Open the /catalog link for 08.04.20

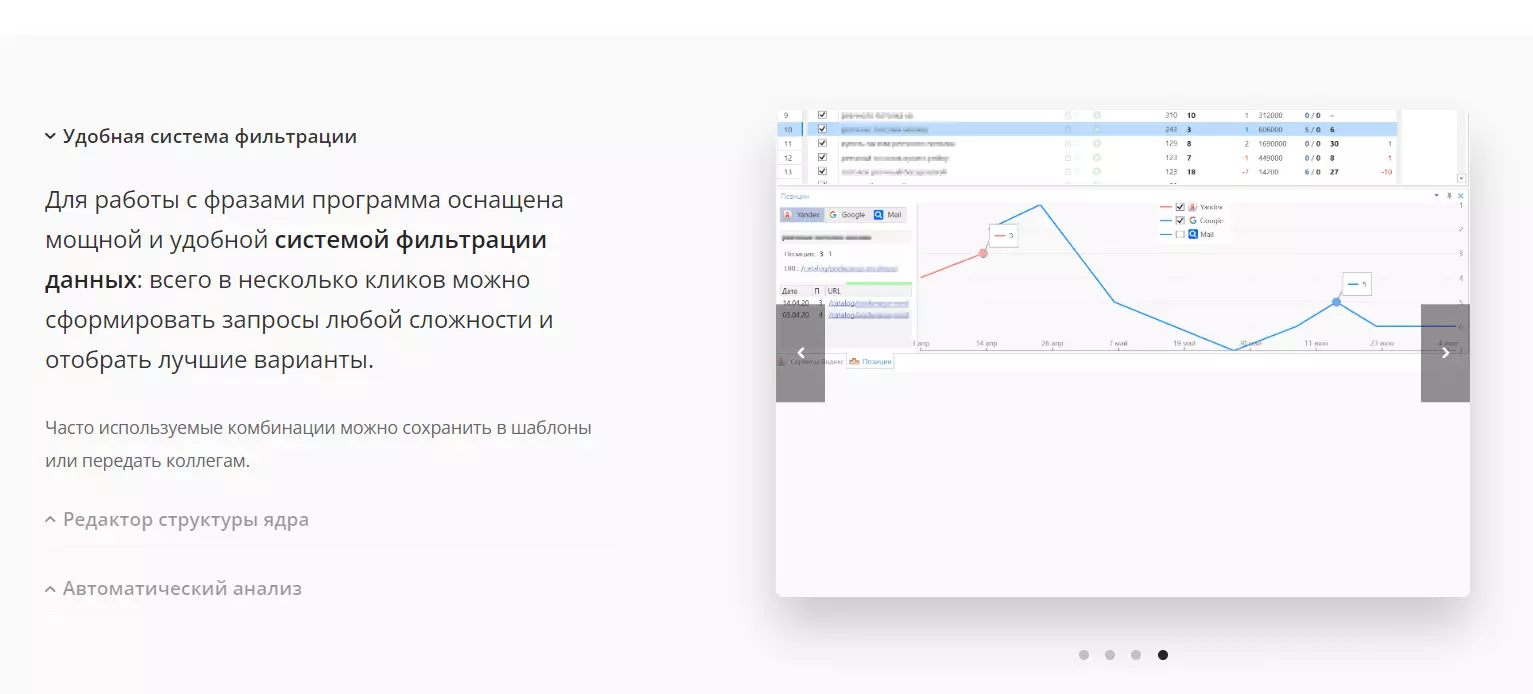pyautogui.click(x=868, y=315)
